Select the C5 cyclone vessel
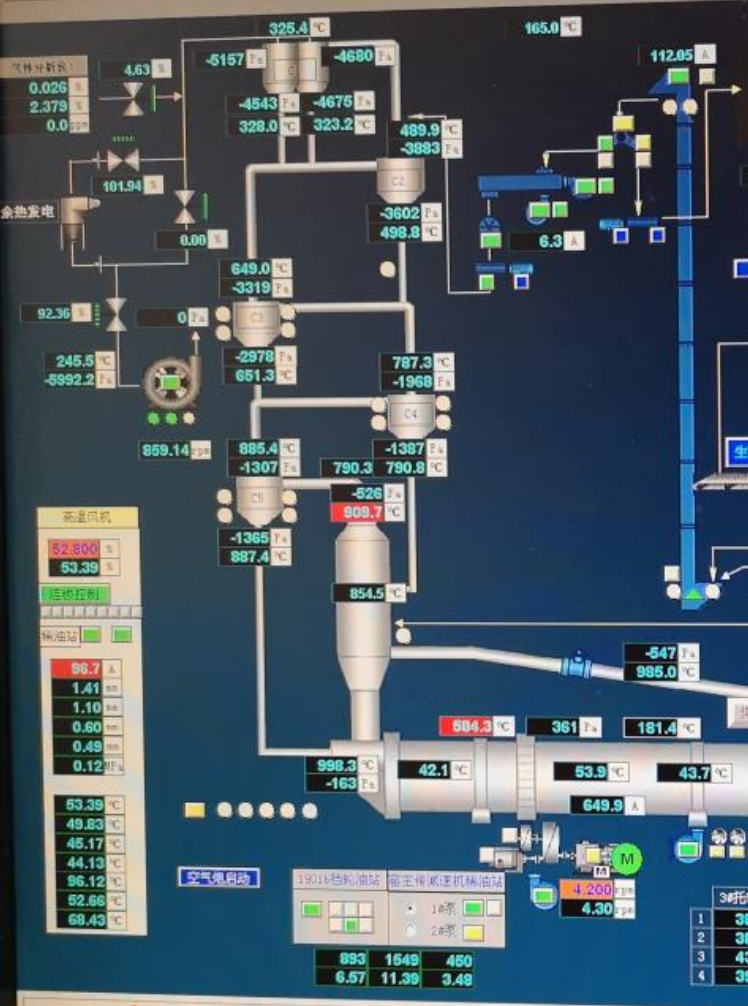Image resolution: width=748 pixels, height=1006 pixels. coord(255,499)
